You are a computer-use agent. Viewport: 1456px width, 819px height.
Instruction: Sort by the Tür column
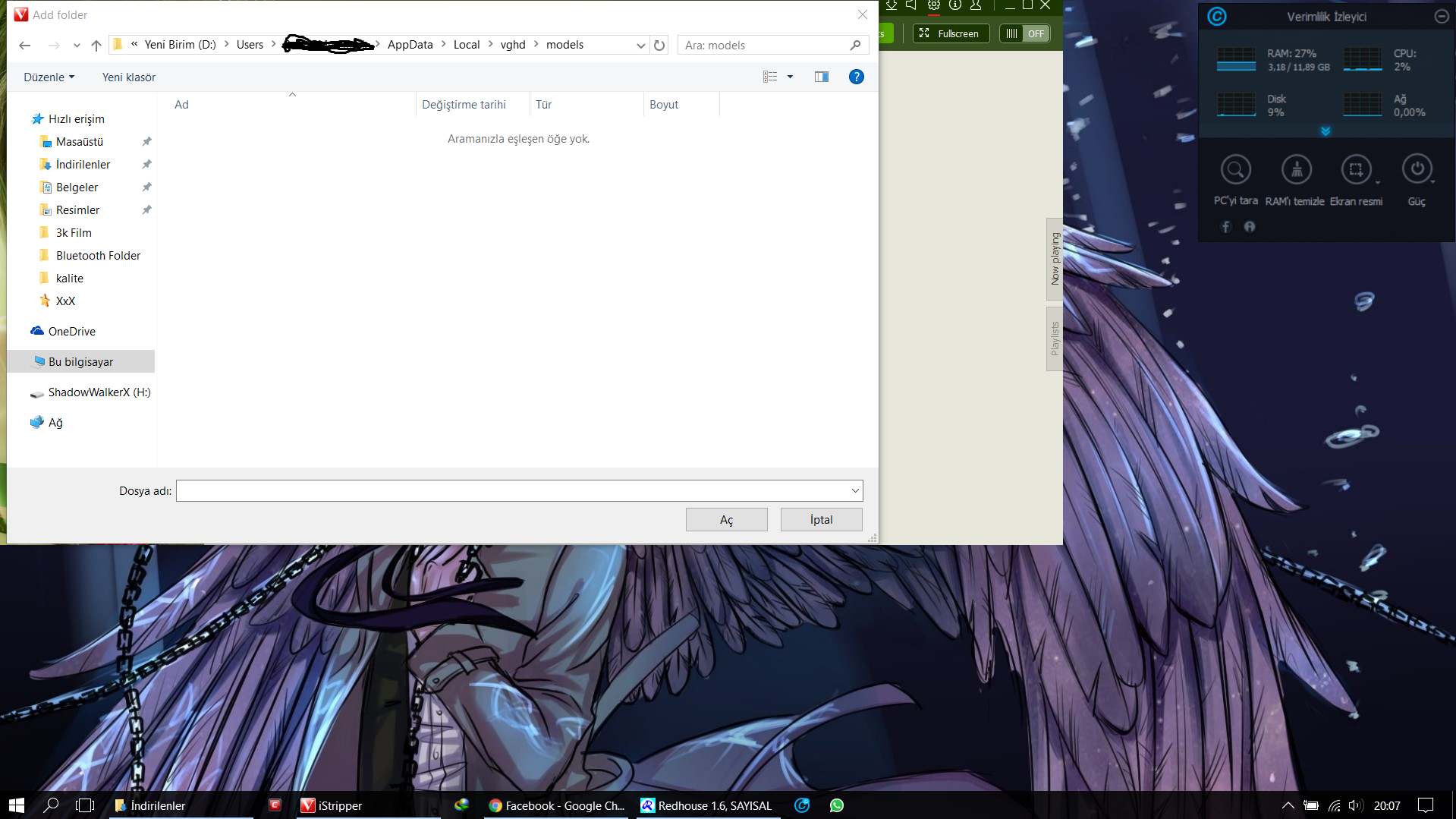586,105
